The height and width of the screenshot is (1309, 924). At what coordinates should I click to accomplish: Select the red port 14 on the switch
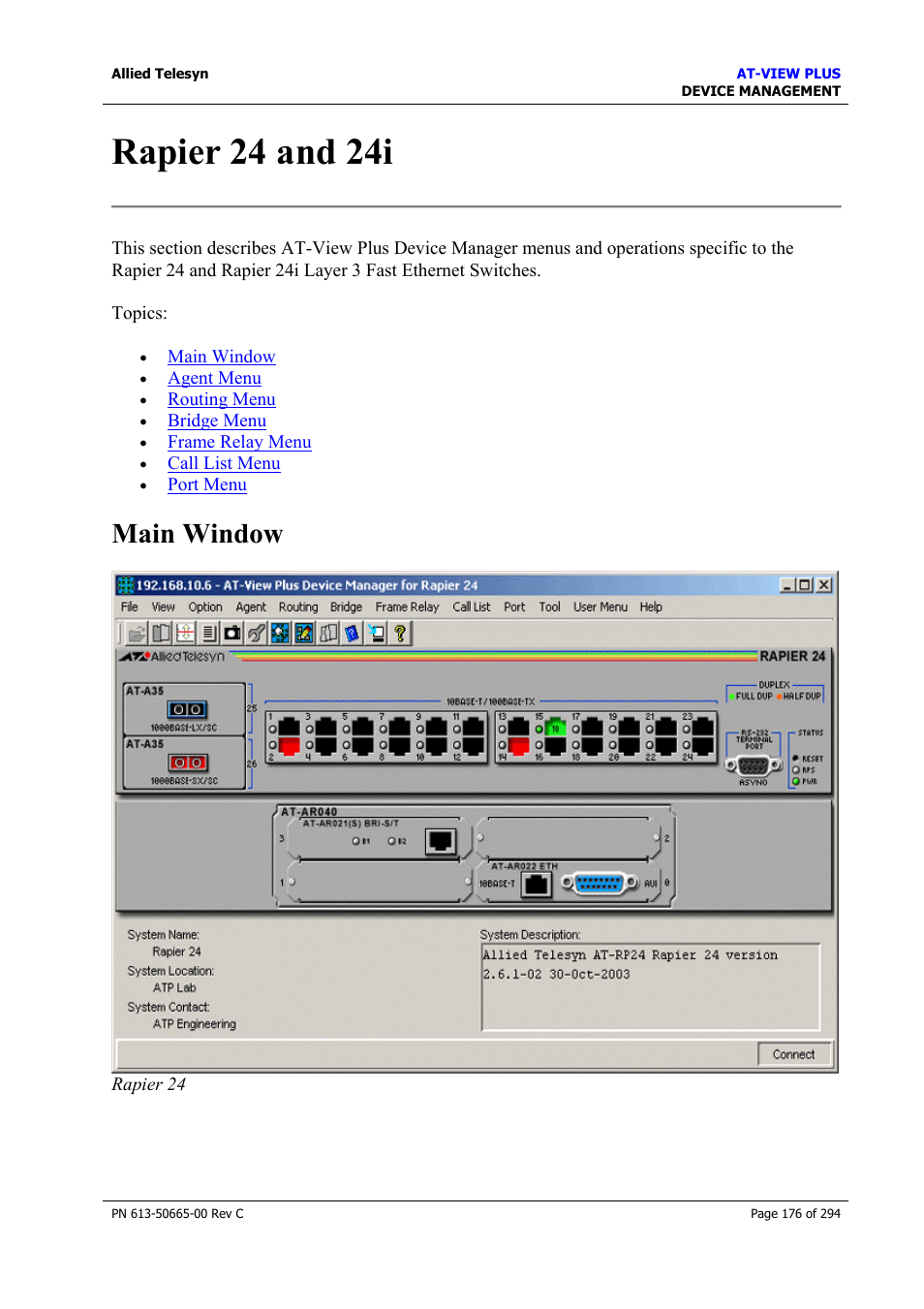[x=518, y=745]
